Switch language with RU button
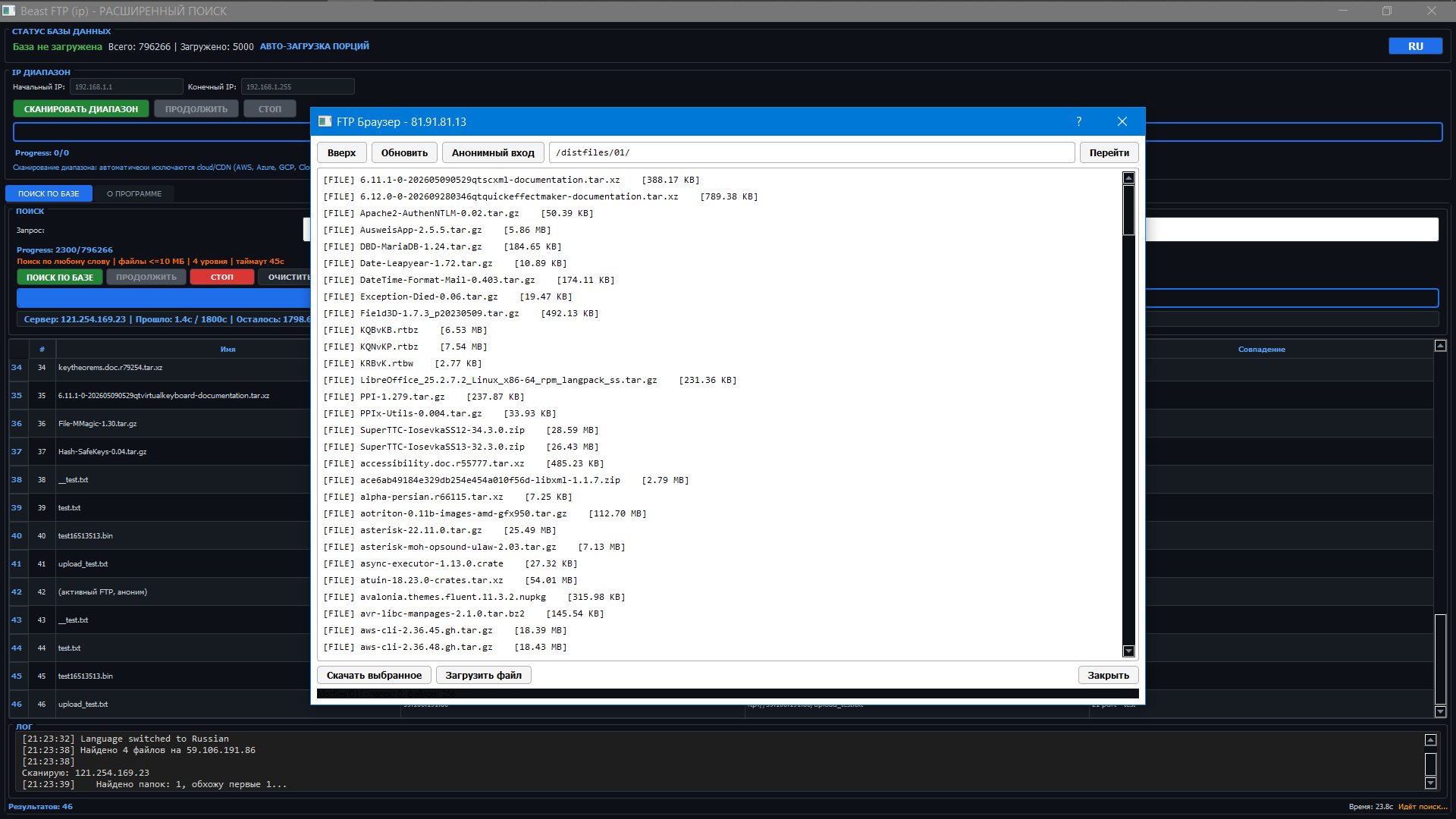1456x819 pixels. pos(1415,46)
